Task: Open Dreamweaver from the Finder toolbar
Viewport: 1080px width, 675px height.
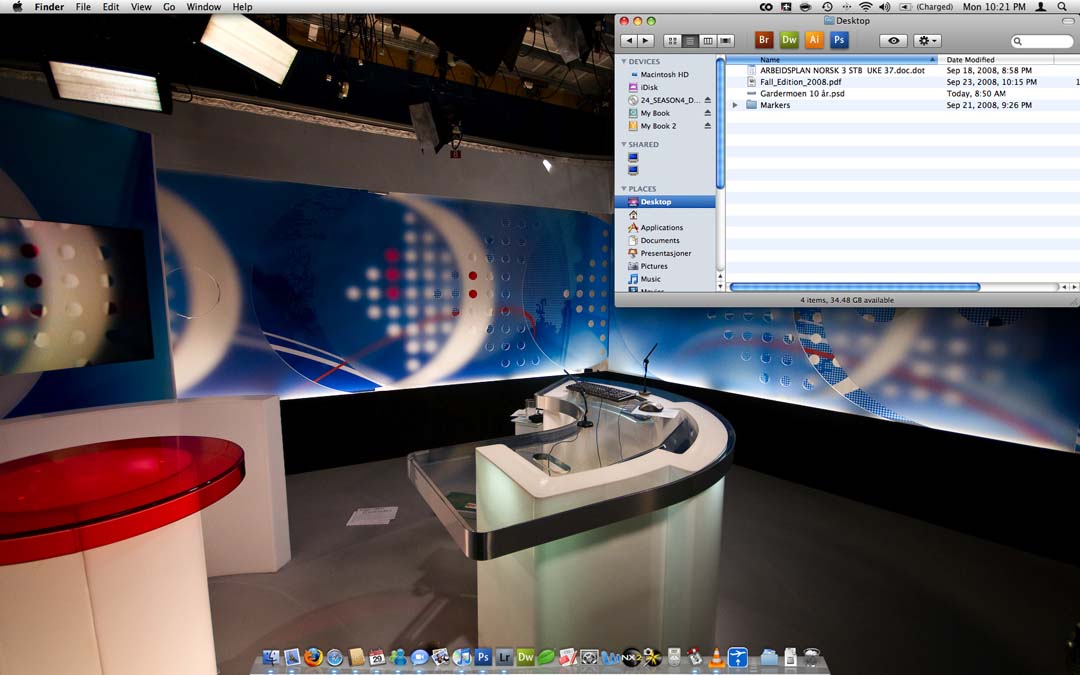Action: point(789,40)
